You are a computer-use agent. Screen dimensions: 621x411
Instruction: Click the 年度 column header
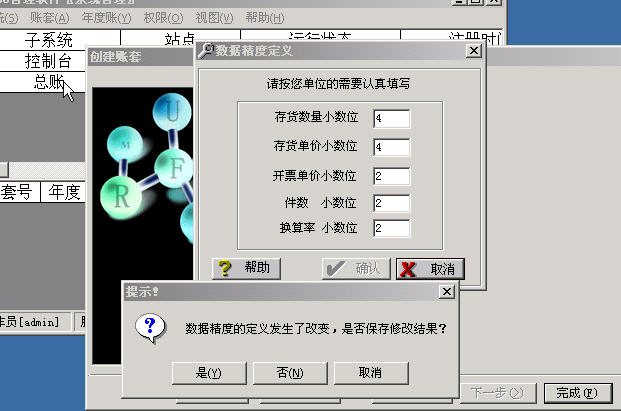63,192
